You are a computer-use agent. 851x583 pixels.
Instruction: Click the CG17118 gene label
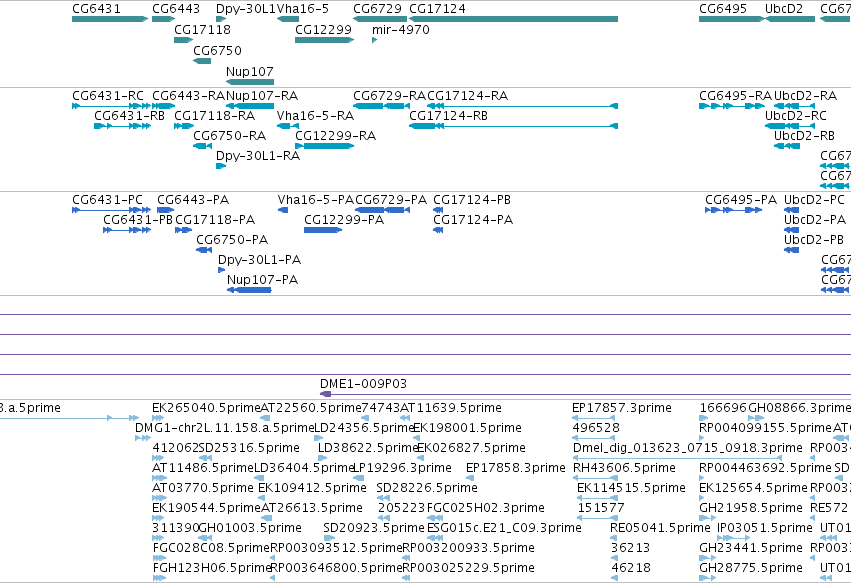[x=202, y=29]
